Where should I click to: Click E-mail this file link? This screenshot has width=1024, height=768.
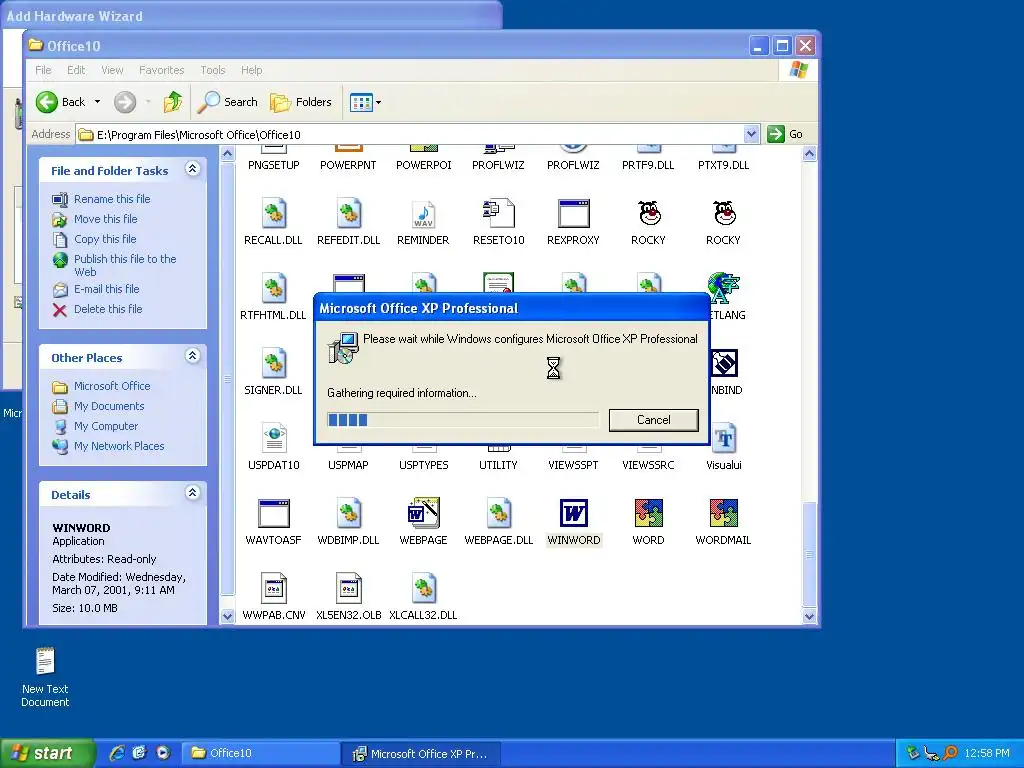click(106, 289)
